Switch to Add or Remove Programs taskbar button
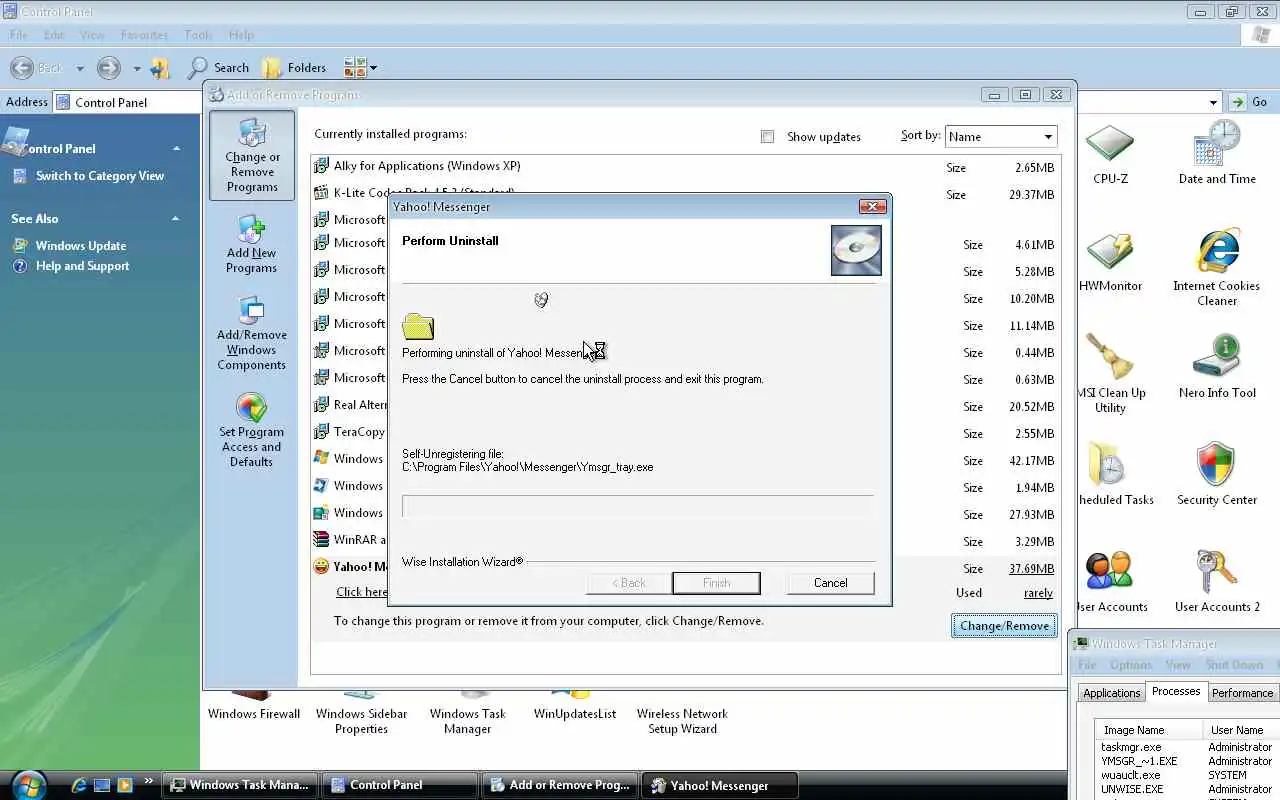Screen dimensions: 1280x800 pos(560,785)
